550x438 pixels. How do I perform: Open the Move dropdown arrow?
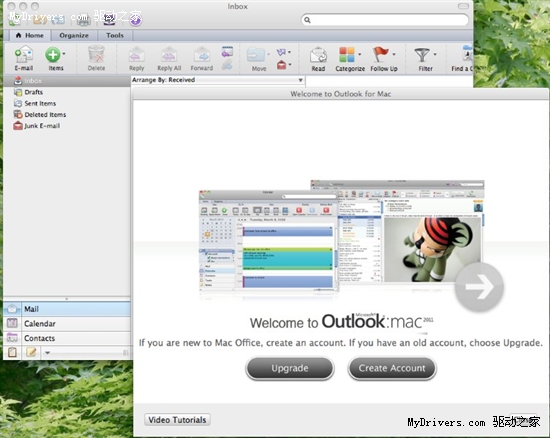(269, 54)
